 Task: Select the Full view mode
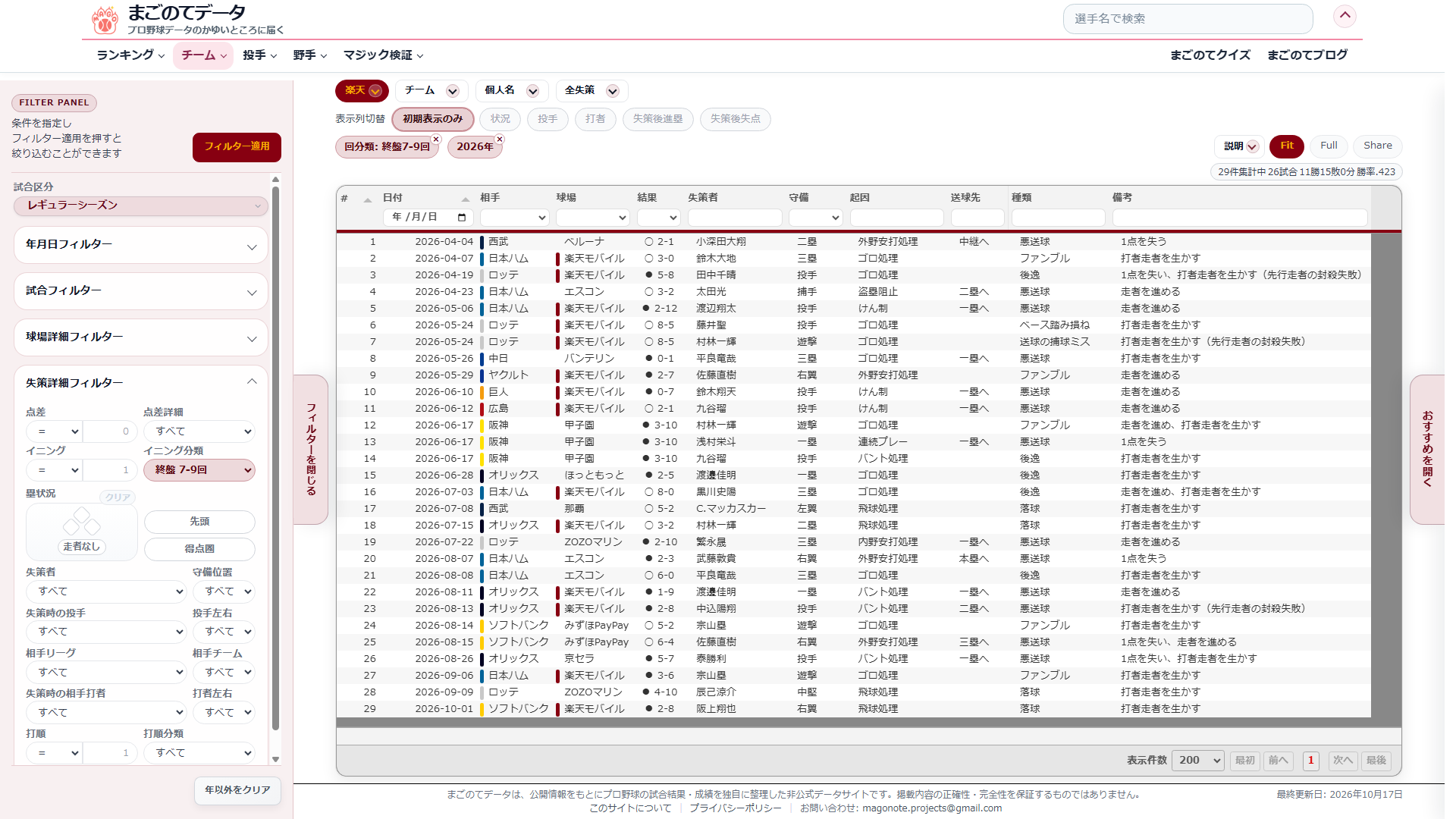1329,146
